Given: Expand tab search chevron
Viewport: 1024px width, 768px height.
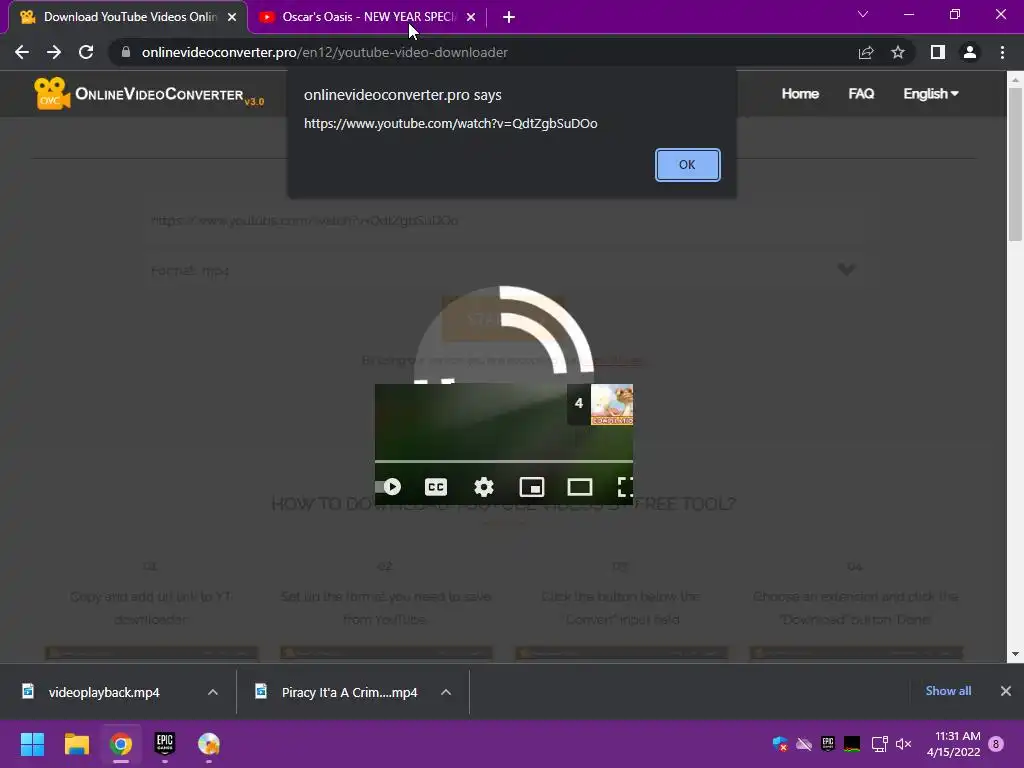Looking at the screenshot, I should 863,14.
